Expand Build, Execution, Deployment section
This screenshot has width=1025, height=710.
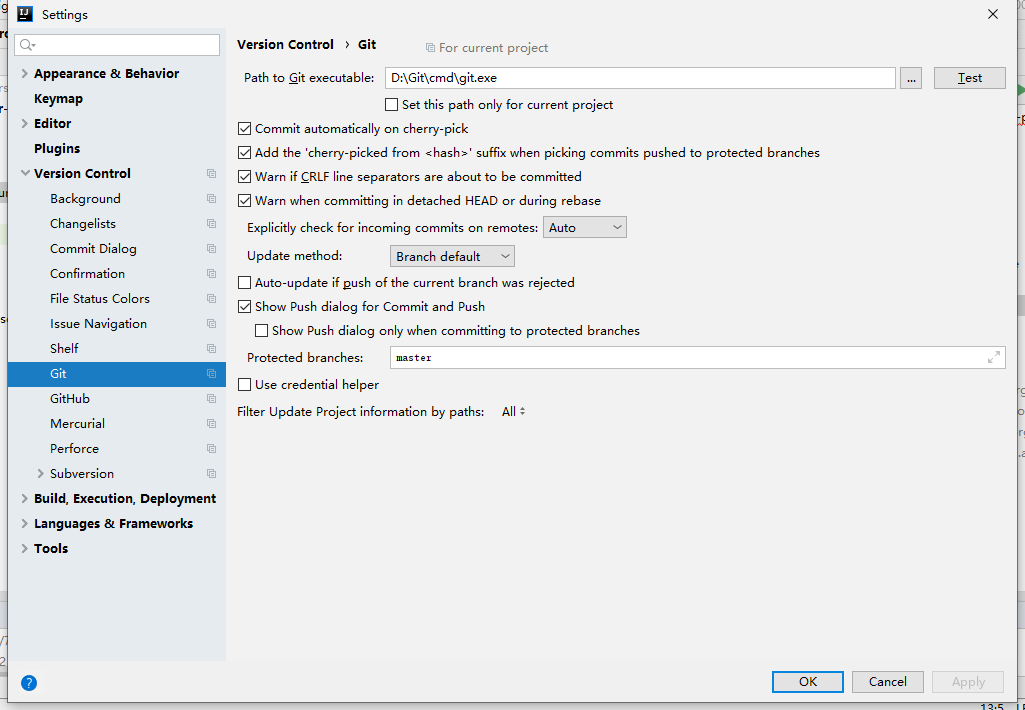coord(24,498)
